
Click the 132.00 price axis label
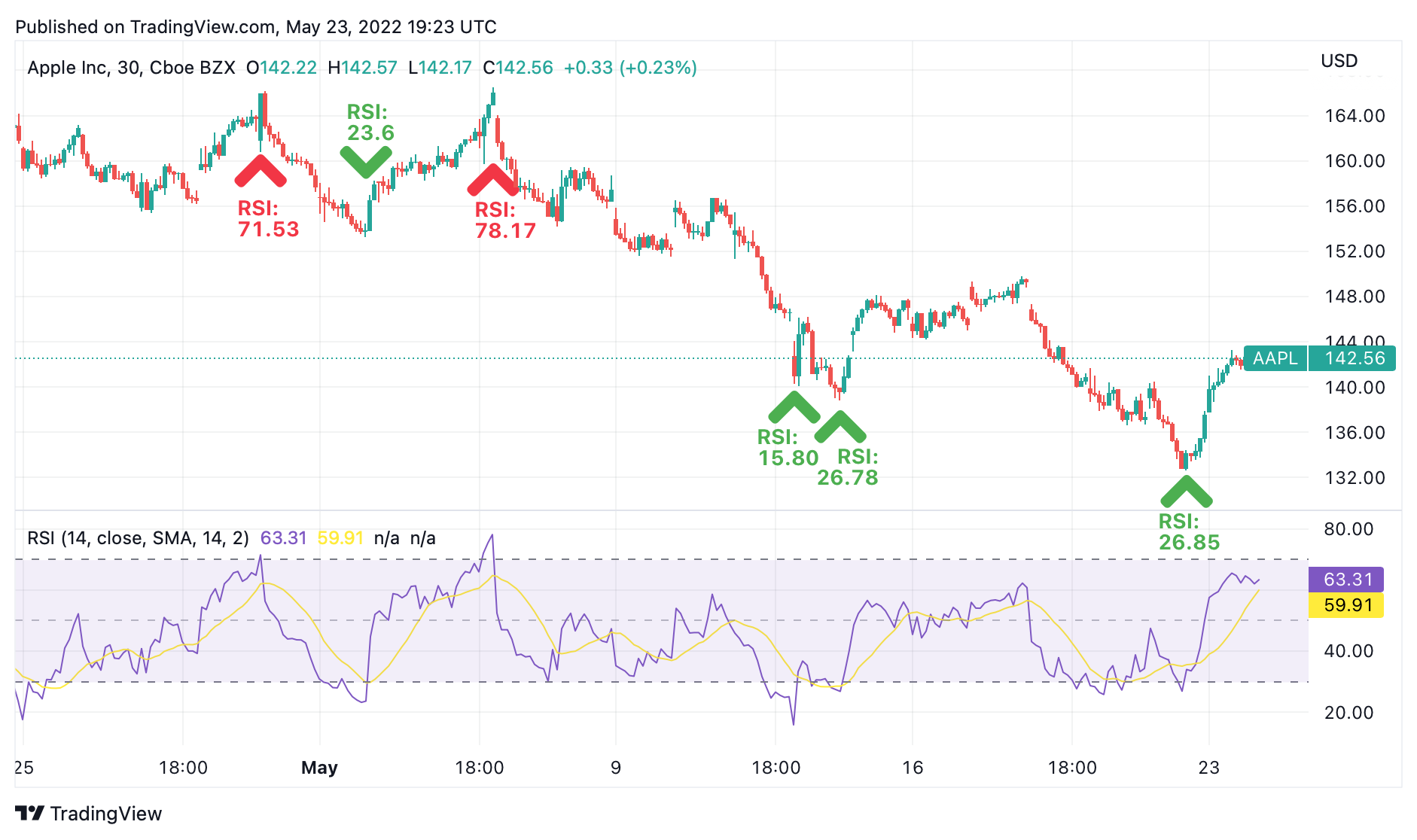(x=1355, y=478)
